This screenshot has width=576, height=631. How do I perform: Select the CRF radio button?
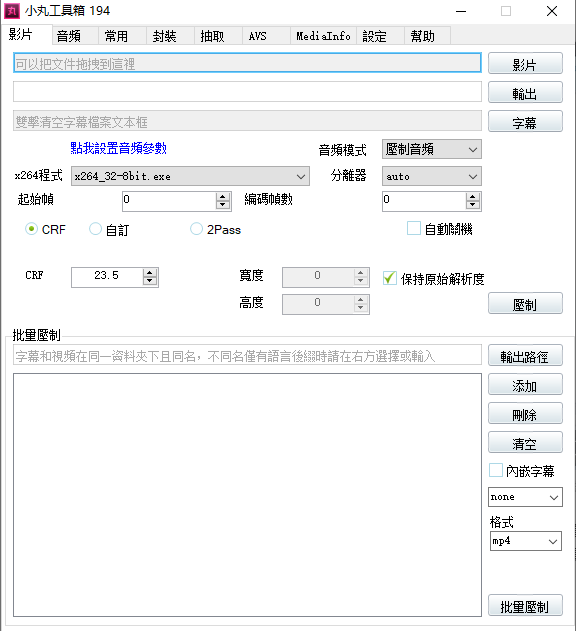tap(31, 229)
